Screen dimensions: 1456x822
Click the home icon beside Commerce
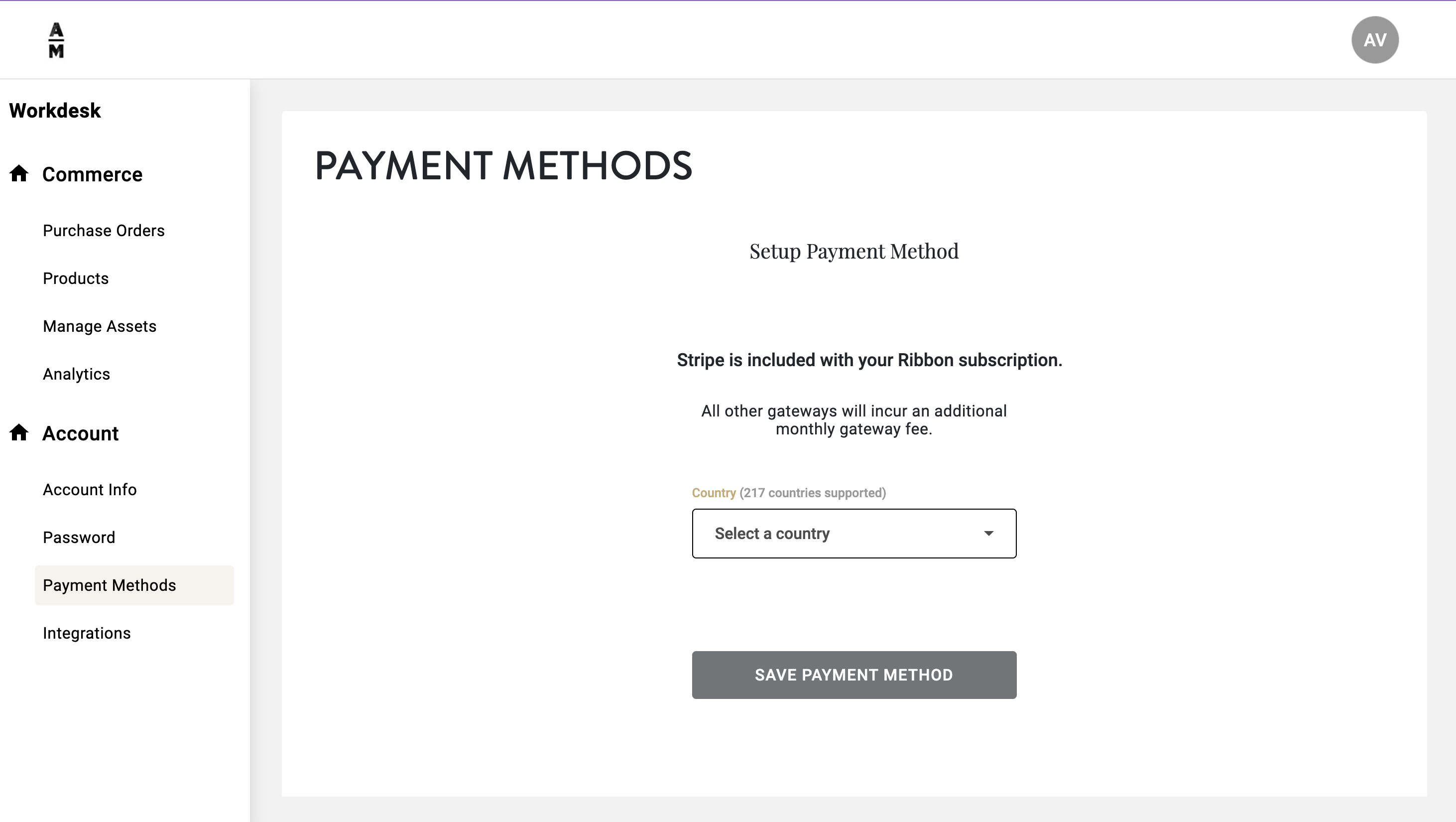point(19,173)
